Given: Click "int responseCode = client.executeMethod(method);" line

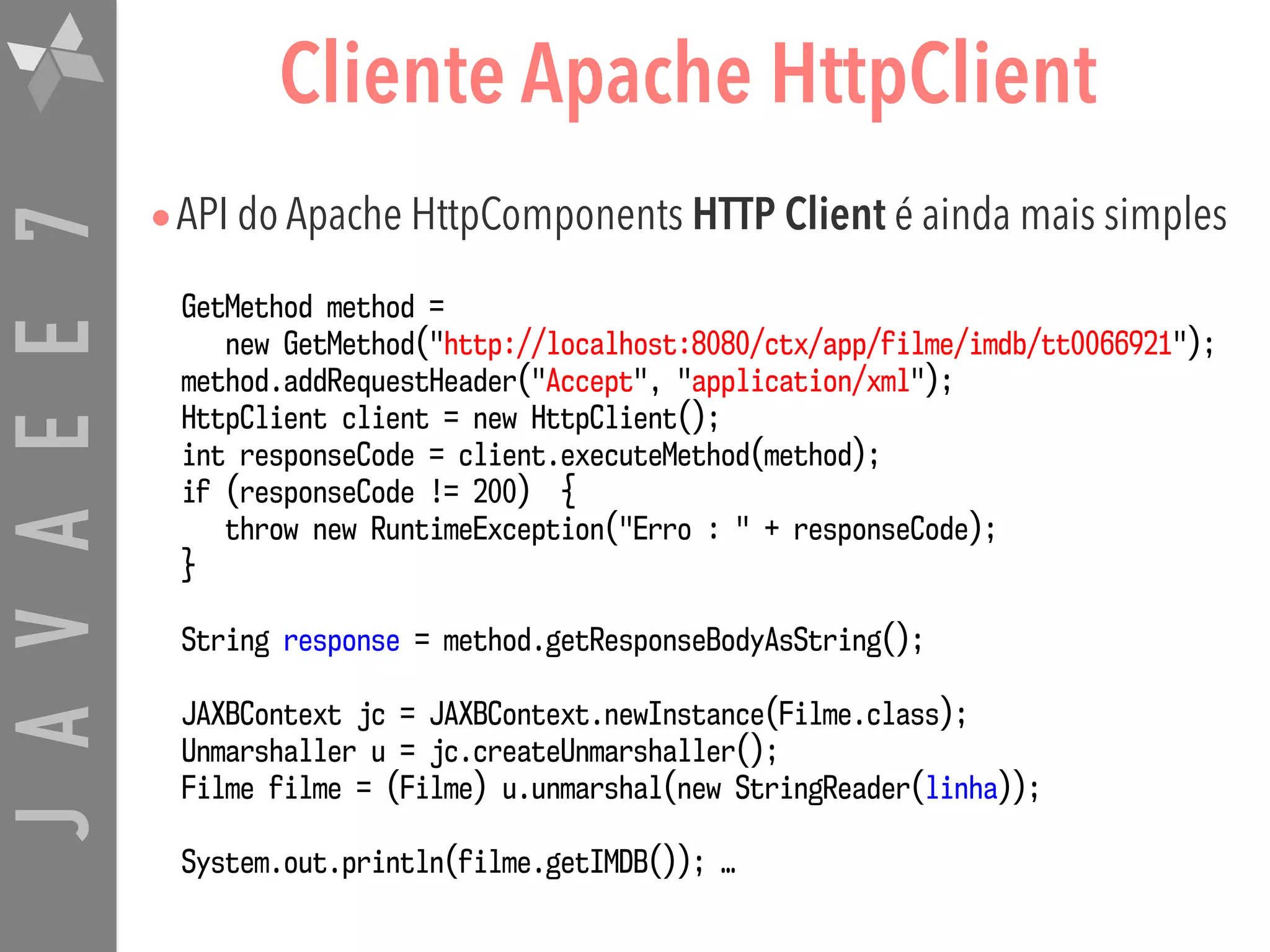Looking at the screenshot, I should coord(531,456).
